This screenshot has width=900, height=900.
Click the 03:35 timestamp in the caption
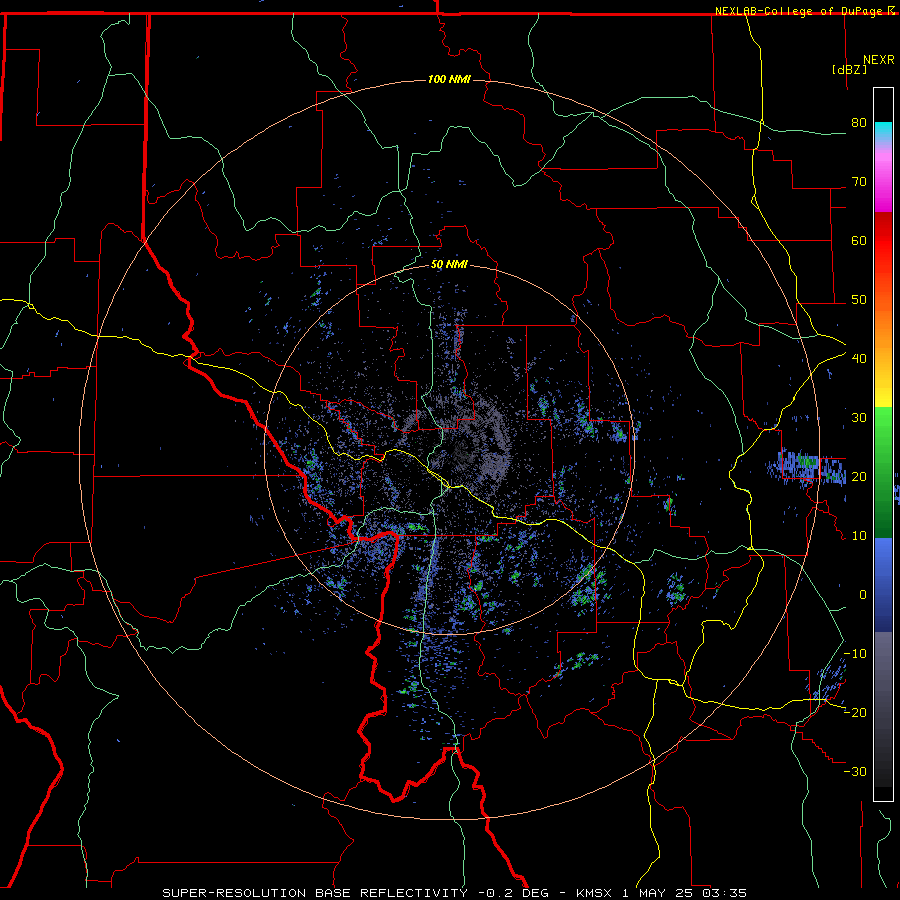pos(724,893)
